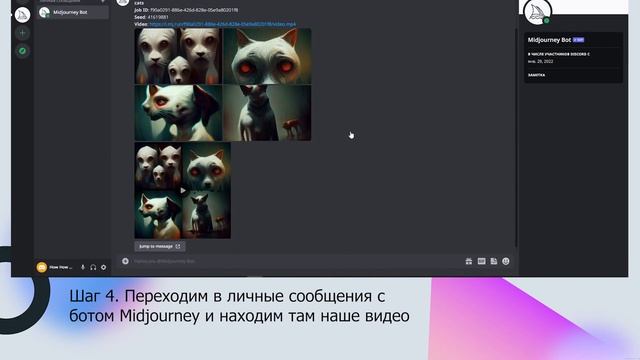Image resolution: width=640 pixels, height=360 pixels.
Task: Deafen with the headphones icon
Action: [93, 267]
